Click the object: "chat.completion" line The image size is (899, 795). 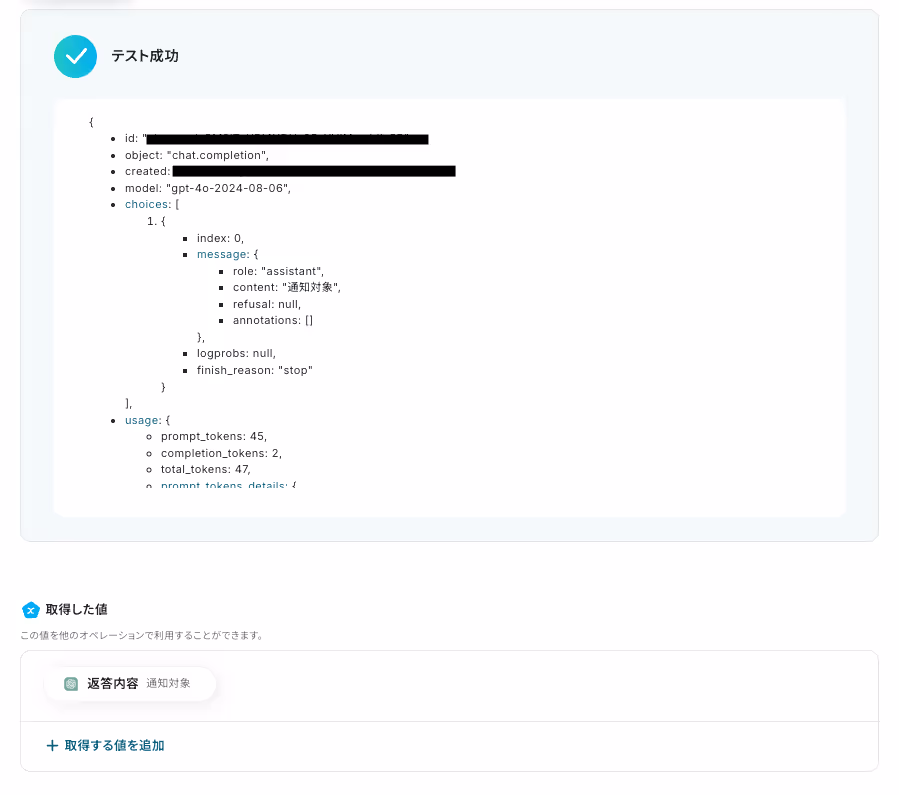pyautogui.click(x=197, y=155)
